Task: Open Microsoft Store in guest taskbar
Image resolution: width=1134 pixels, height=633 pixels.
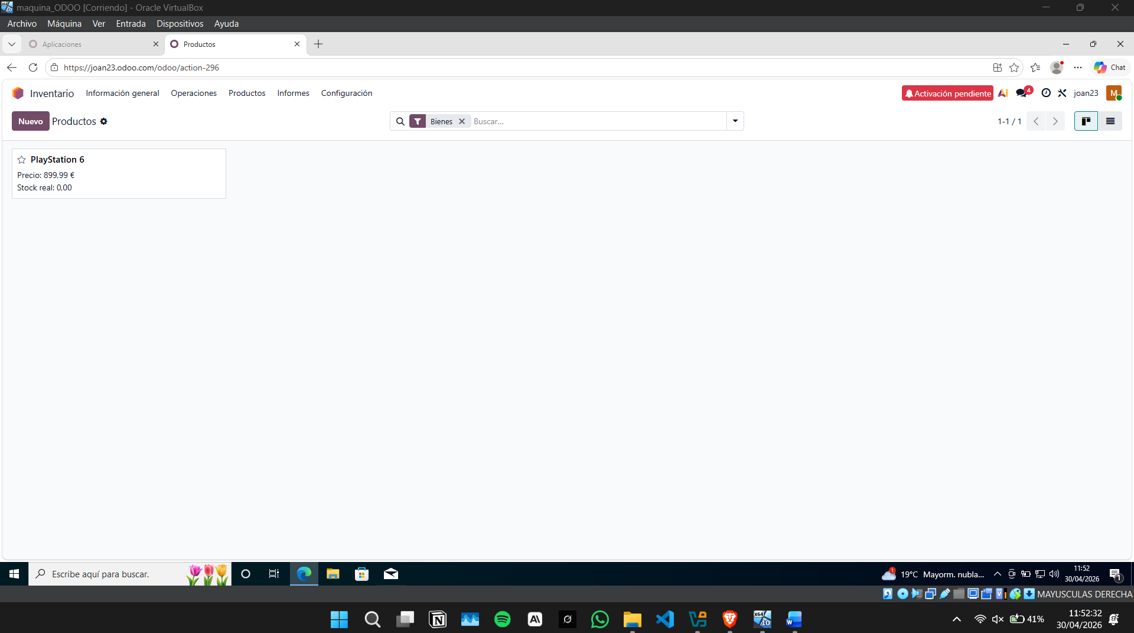Action: point(362,574)
